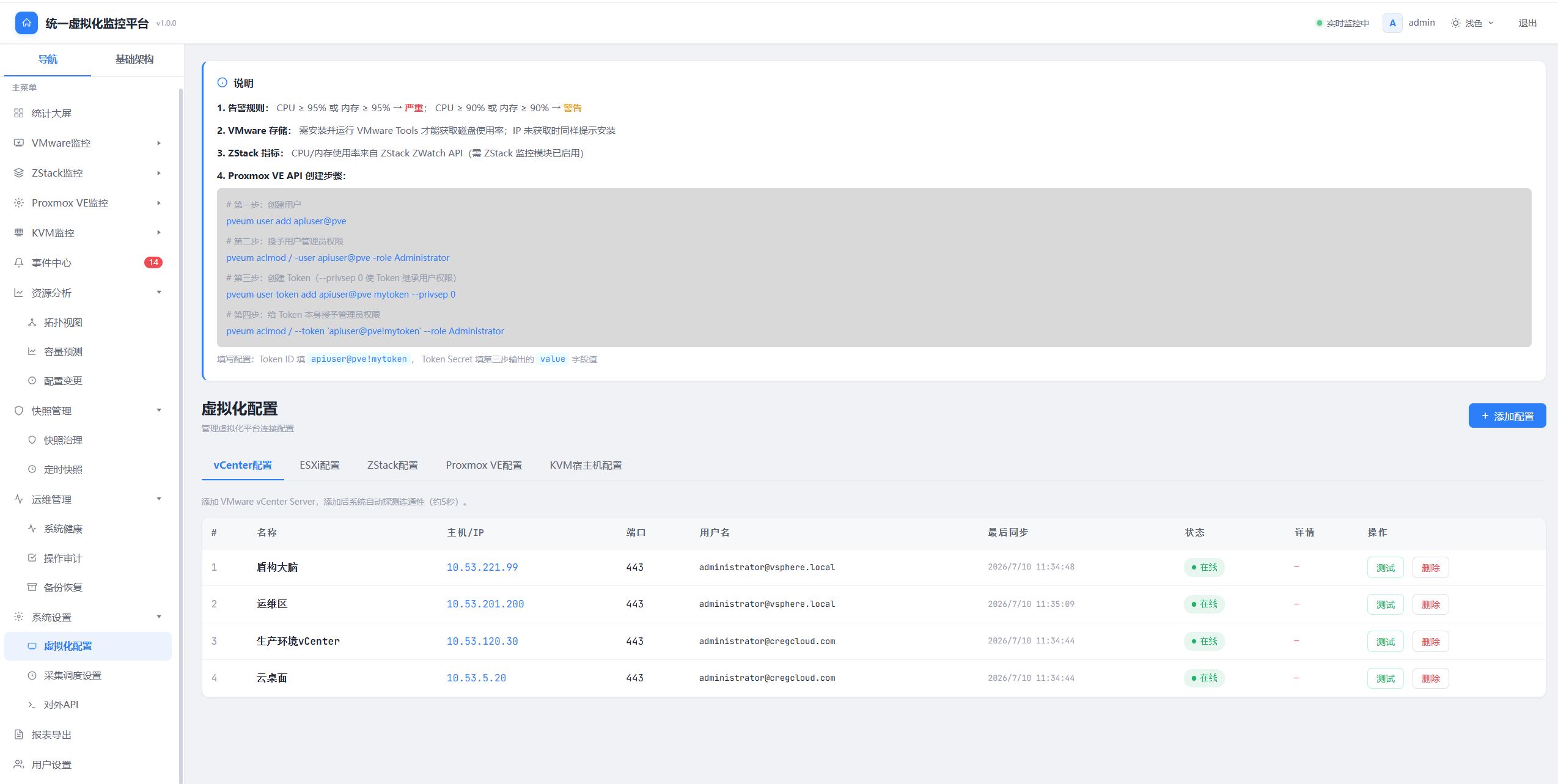Screen dimensions: 1558x784
Task: Click the 快照治理 shield icon
Action: (32, 440)
